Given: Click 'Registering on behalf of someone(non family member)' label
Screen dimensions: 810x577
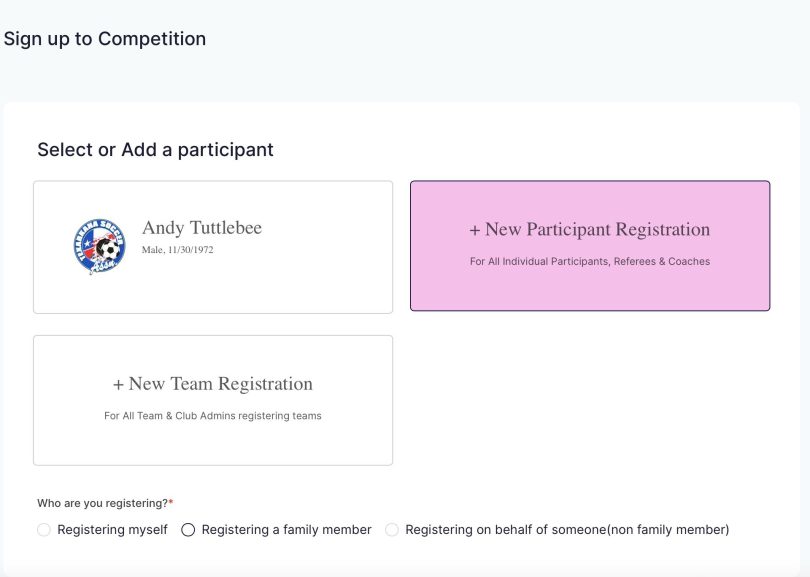Looking at the screenshot, I should click(567, 530).
